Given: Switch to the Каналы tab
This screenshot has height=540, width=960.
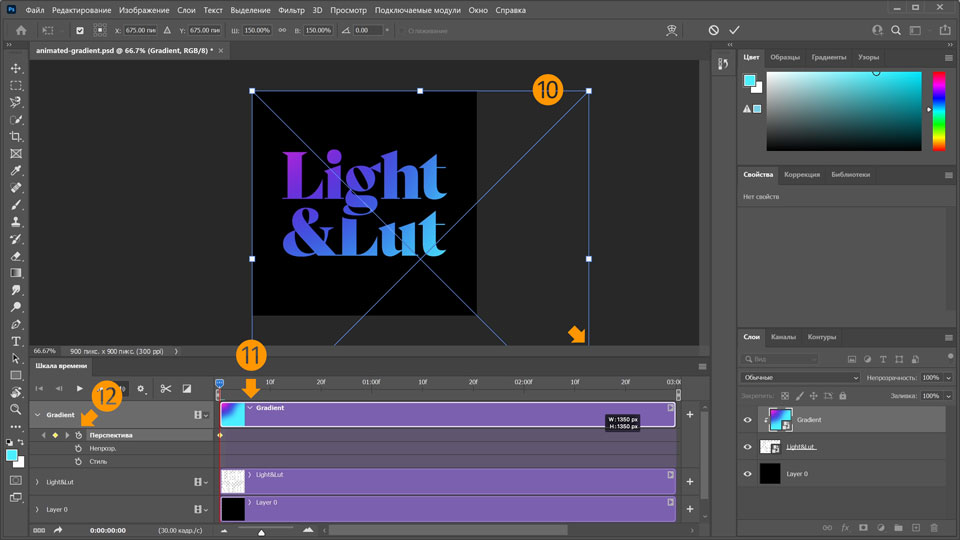Looking at the screenshot, I should click(x=783, y=337).
